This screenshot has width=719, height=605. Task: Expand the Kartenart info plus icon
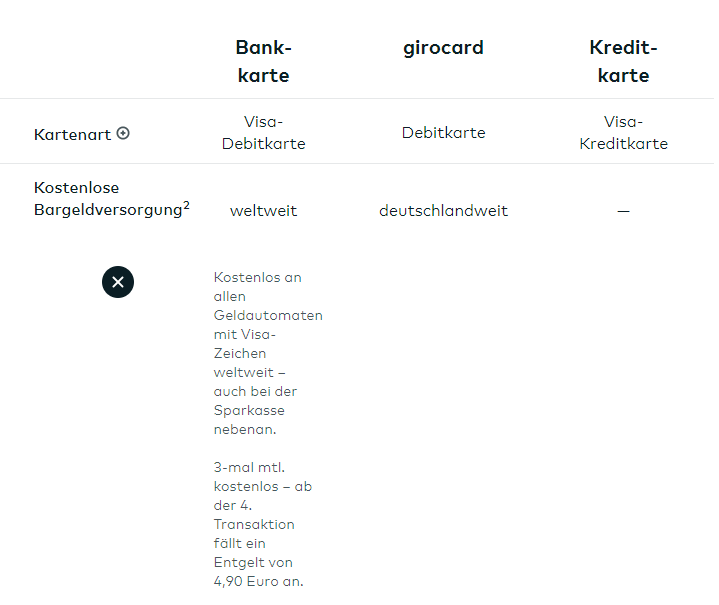(123, 133)
